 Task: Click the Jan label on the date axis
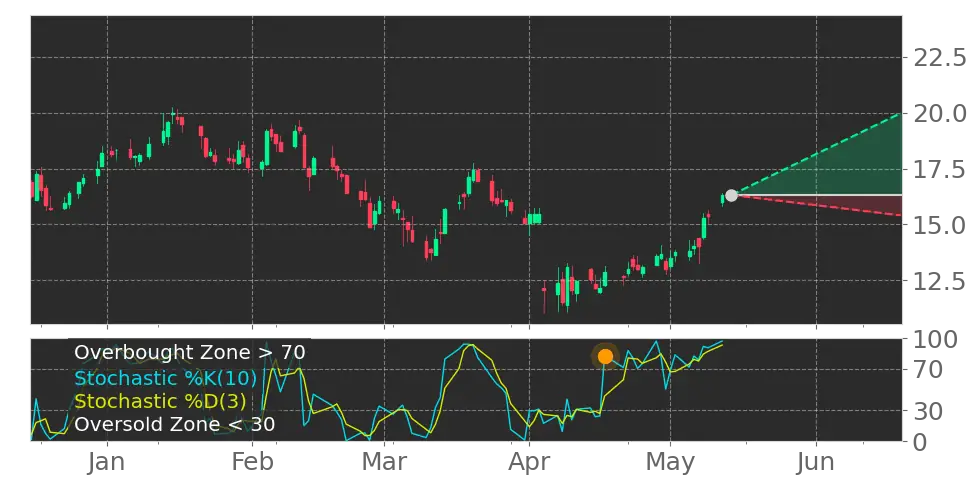click(x=107, y=462)
